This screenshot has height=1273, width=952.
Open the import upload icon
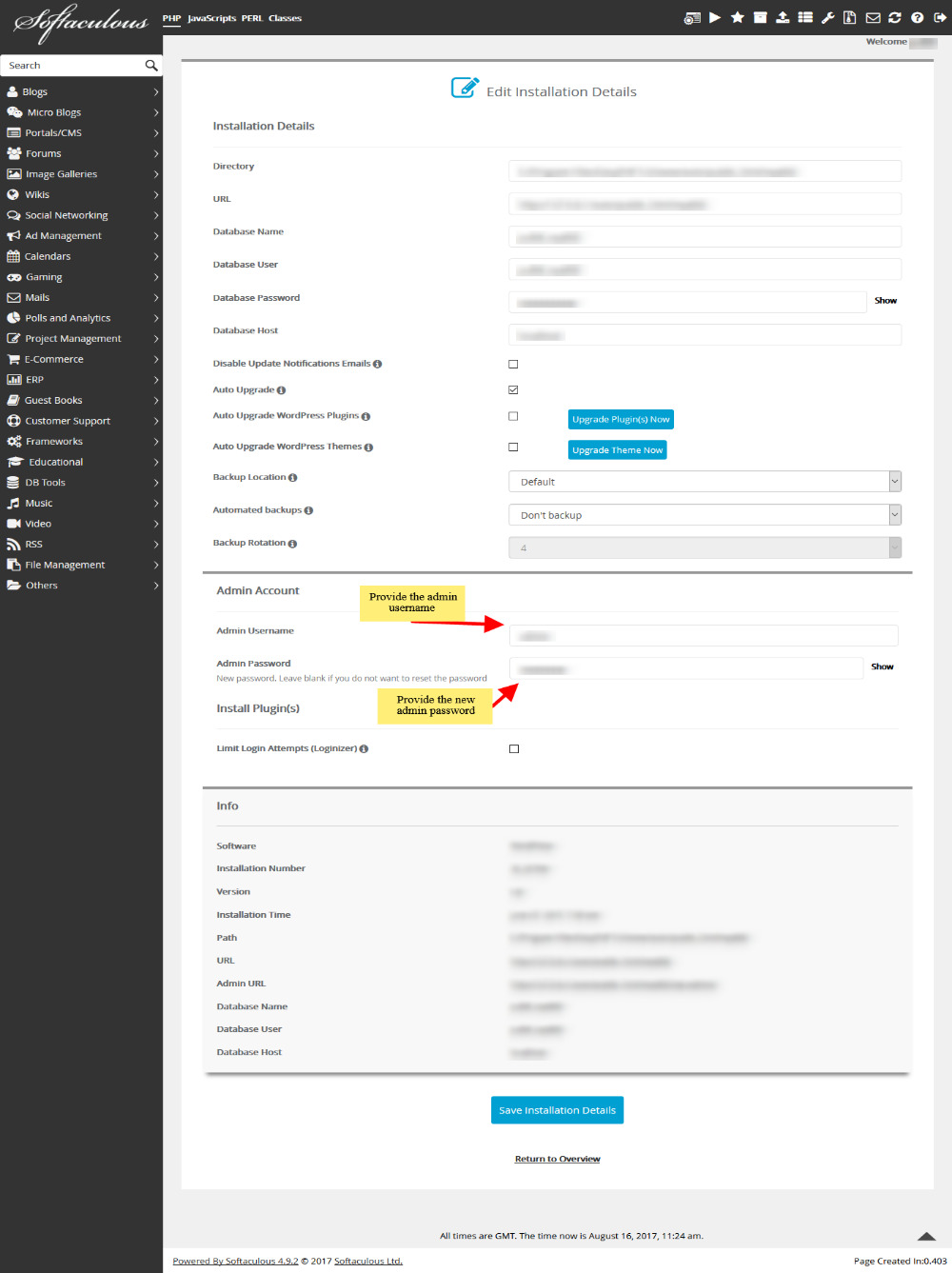tap(783, 18)
